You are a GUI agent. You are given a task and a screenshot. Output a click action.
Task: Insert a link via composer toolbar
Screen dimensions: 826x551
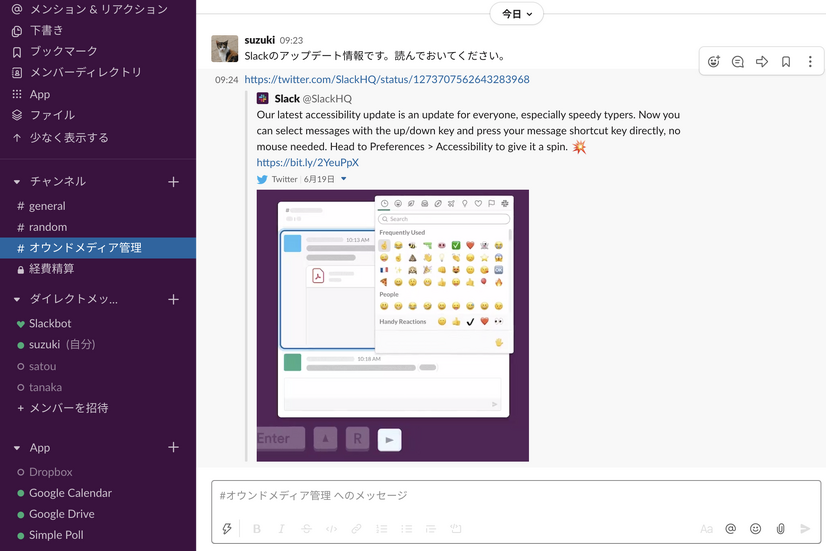tap(357, 528)
